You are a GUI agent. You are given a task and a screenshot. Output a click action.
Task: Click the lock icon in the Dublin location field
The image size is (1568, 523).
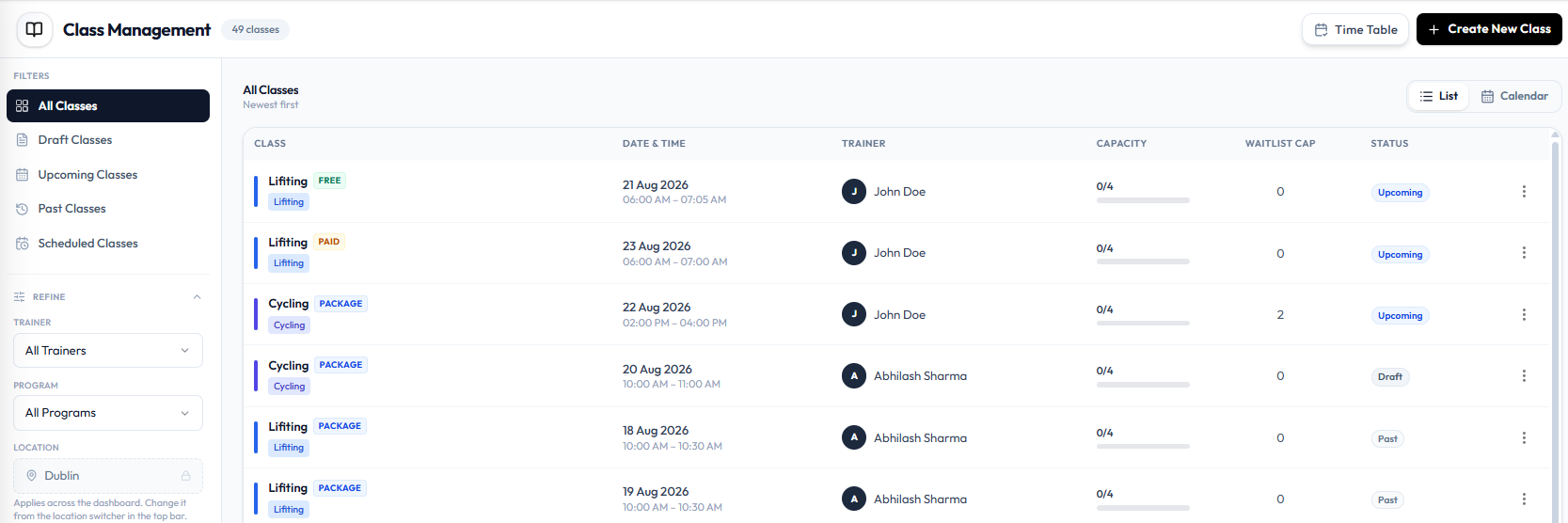coord(185,476)
